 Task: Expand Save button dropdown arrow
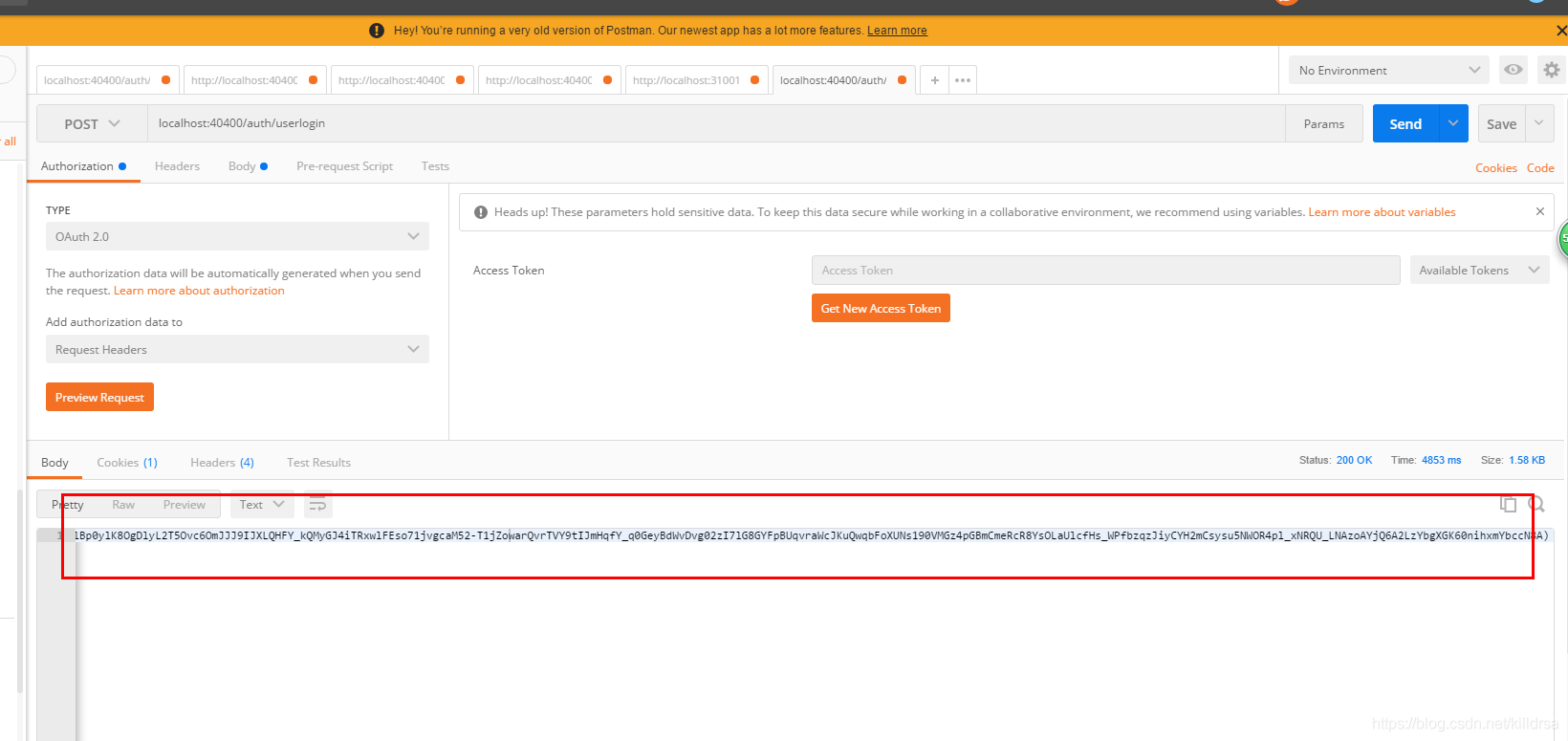tap(1538, 123)
